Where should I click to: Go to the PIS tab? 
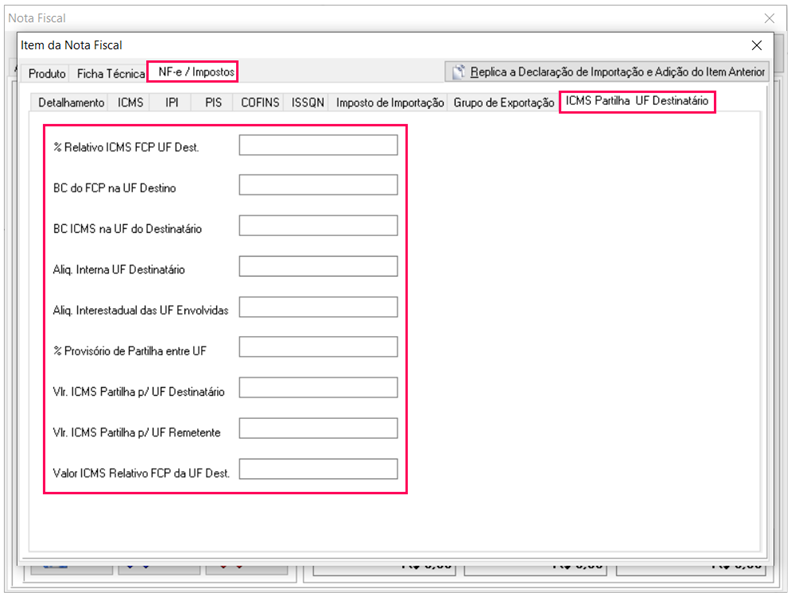(x=213, y=103)
